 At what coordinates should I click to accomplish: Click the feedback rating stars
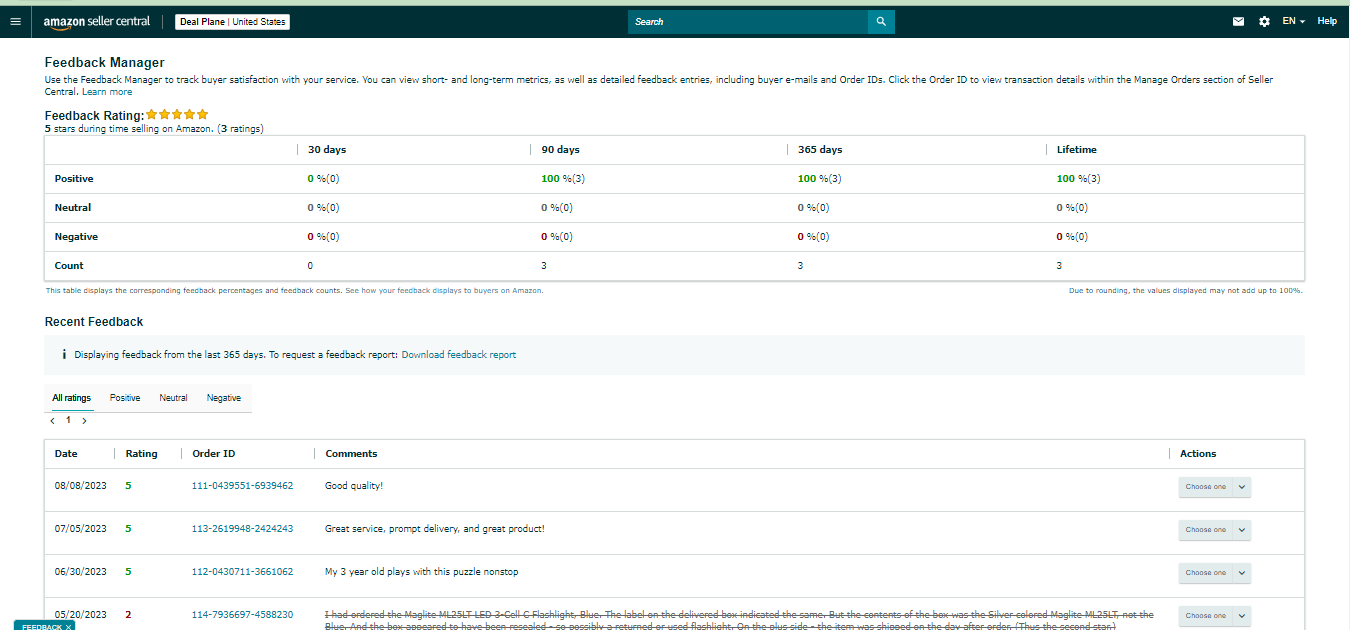177,114
